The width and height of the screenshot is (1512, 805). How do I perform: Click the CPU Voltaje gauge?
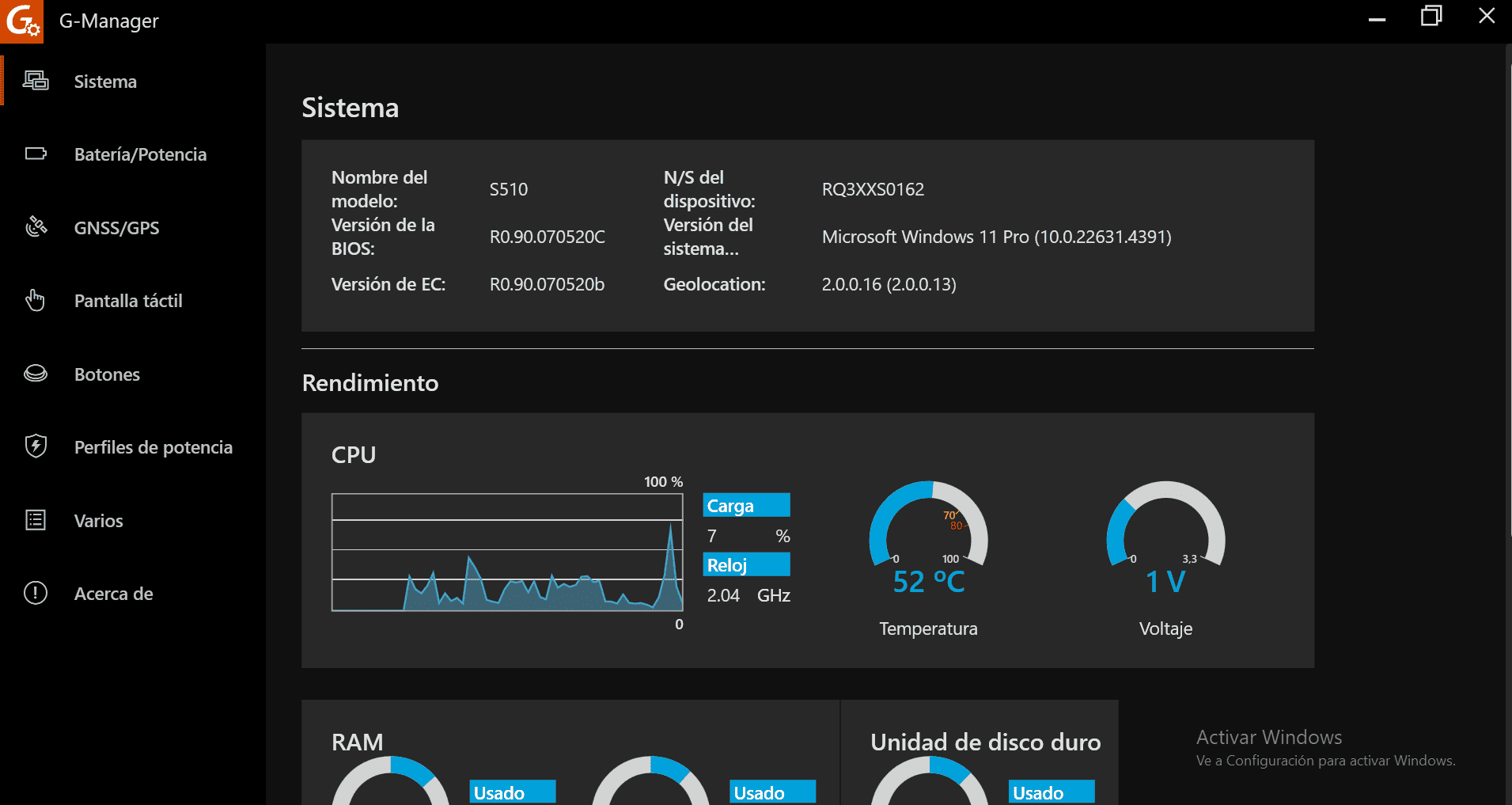[1165, 523]
